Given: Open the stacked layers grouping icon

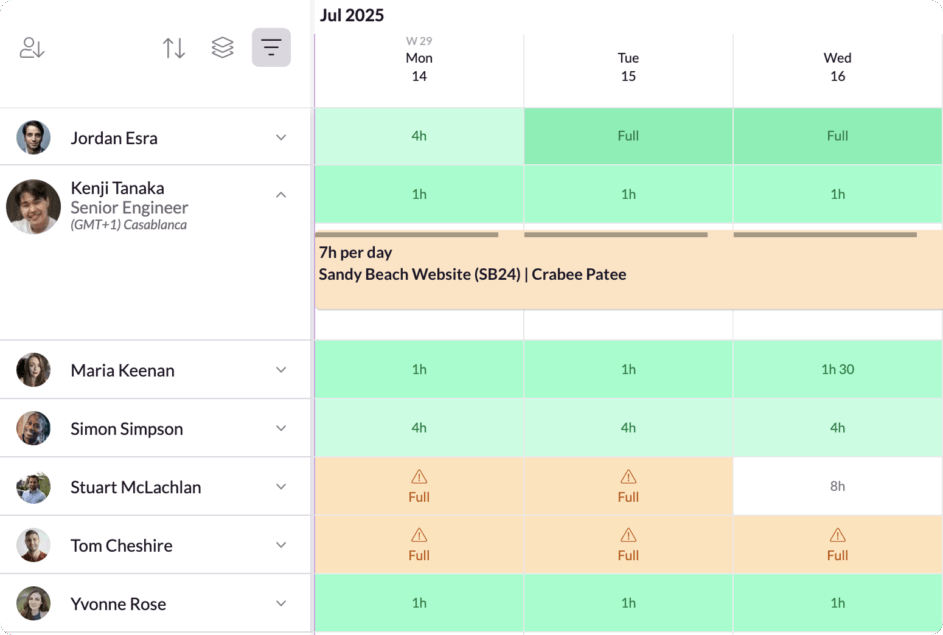Looking at the screenshot, I should coord(222,48).
